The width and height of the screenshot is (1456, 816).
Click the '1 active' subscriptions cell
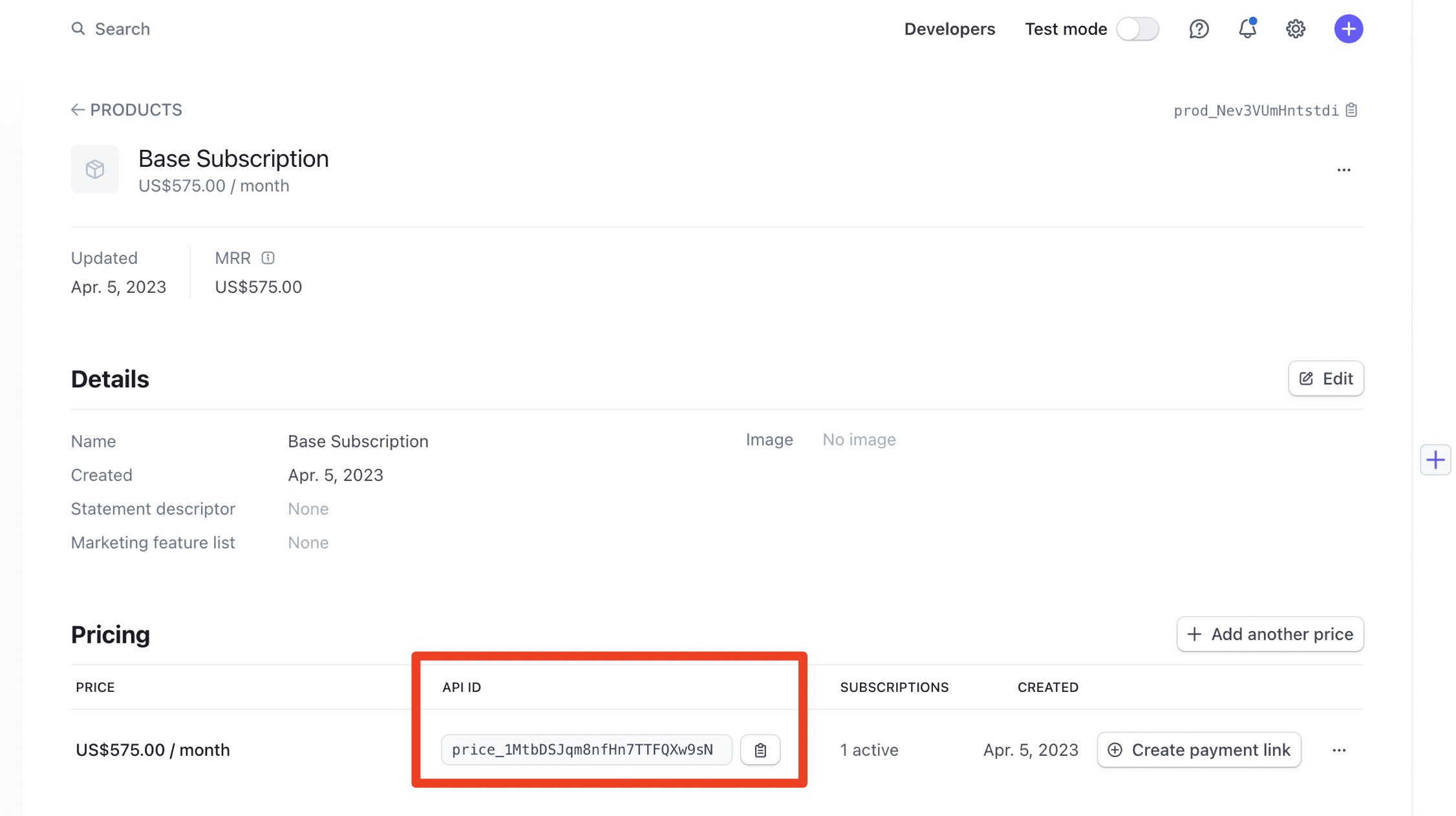(x=869, y=750)
